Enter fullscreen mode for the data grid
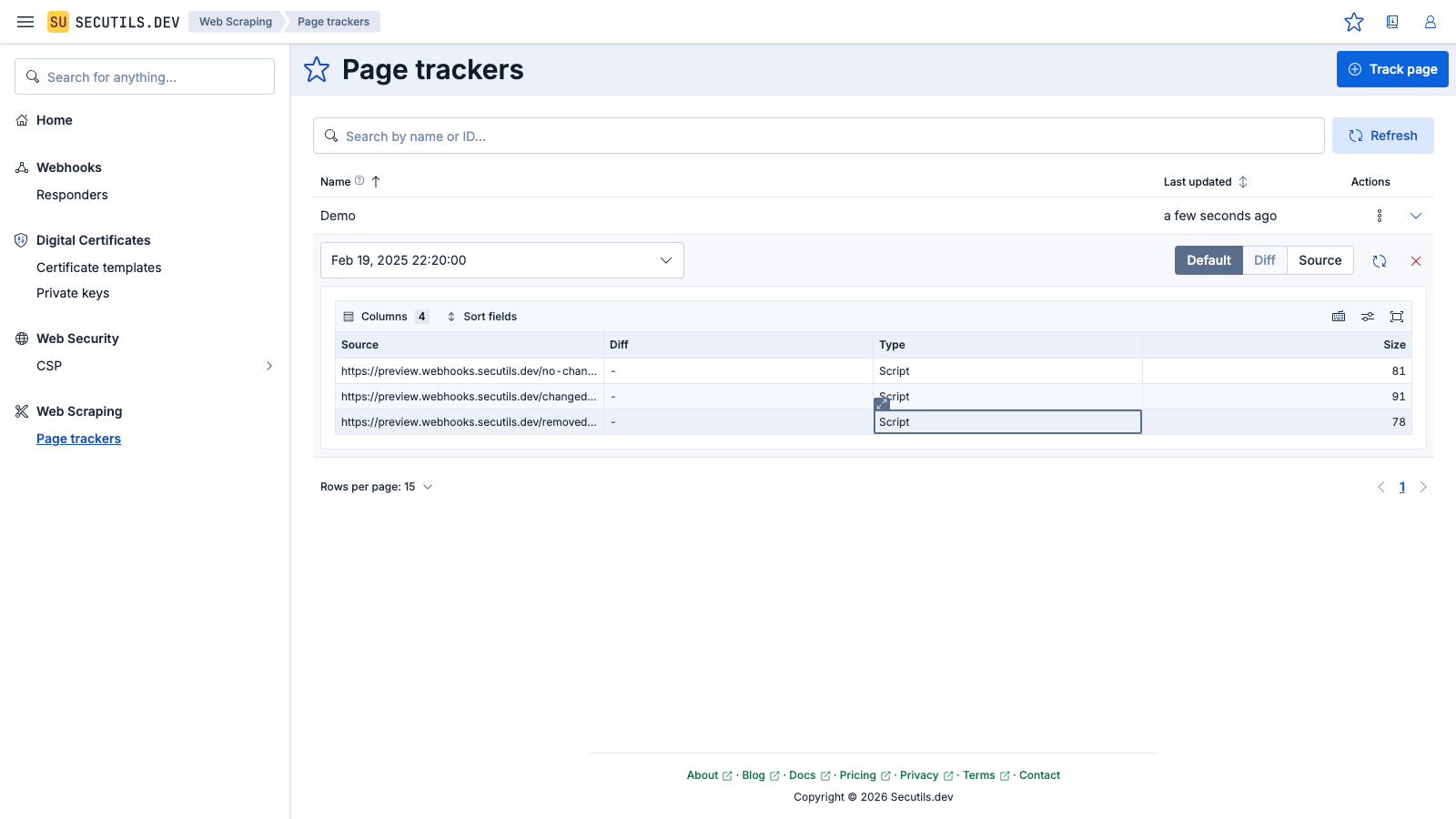 click(x=1397, y=316)
